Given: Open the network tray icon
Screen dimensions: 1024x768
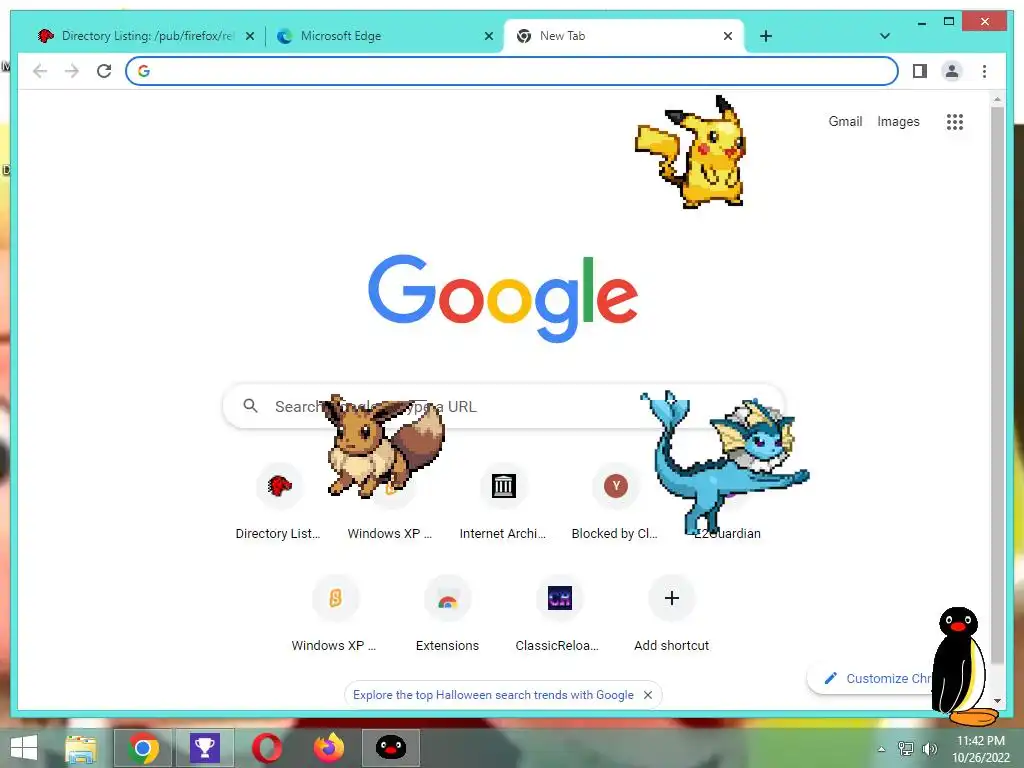Looking at the screenshot, I should point(906,749).
